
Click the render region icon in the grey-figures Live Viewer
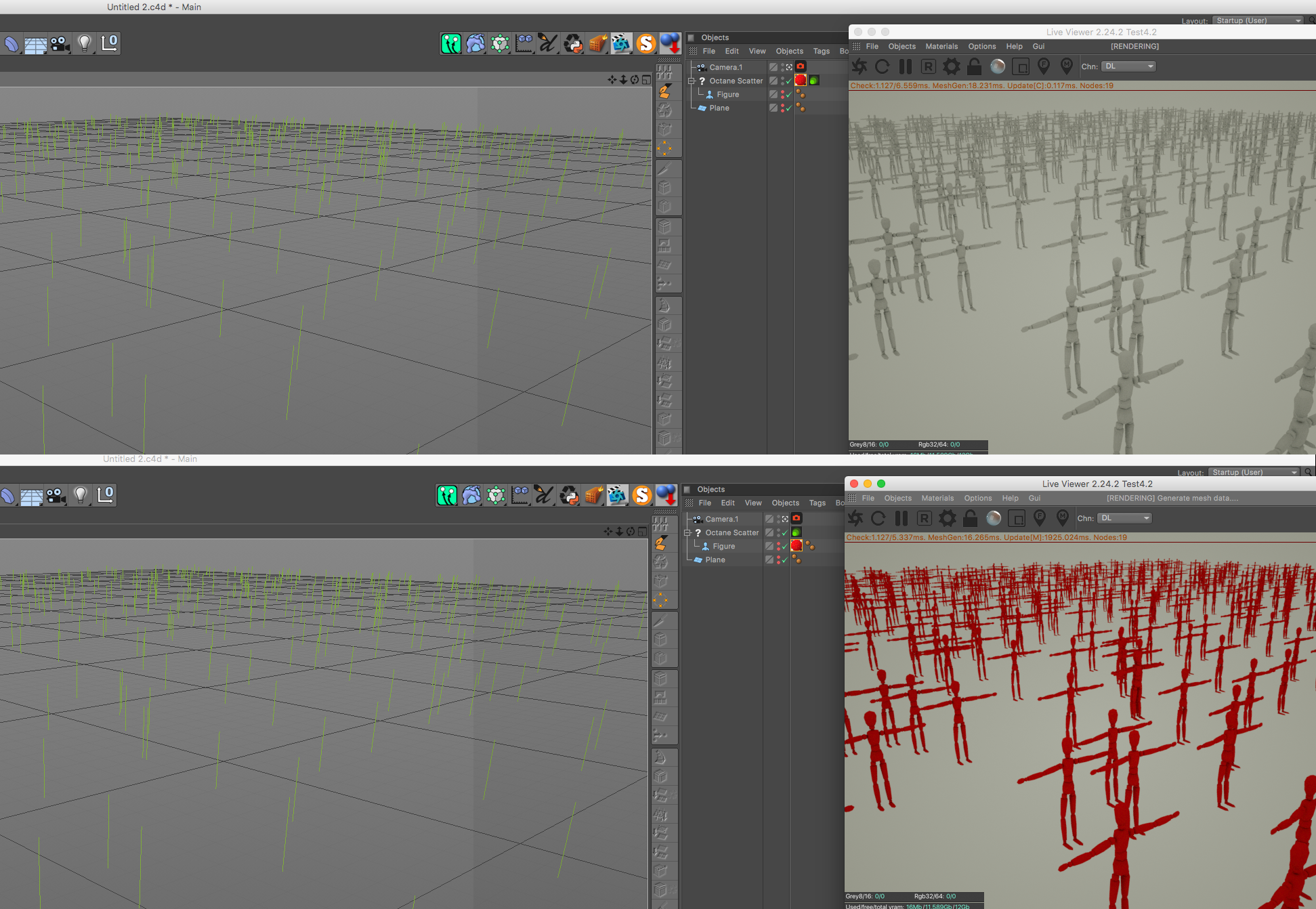pos(1020,66)
